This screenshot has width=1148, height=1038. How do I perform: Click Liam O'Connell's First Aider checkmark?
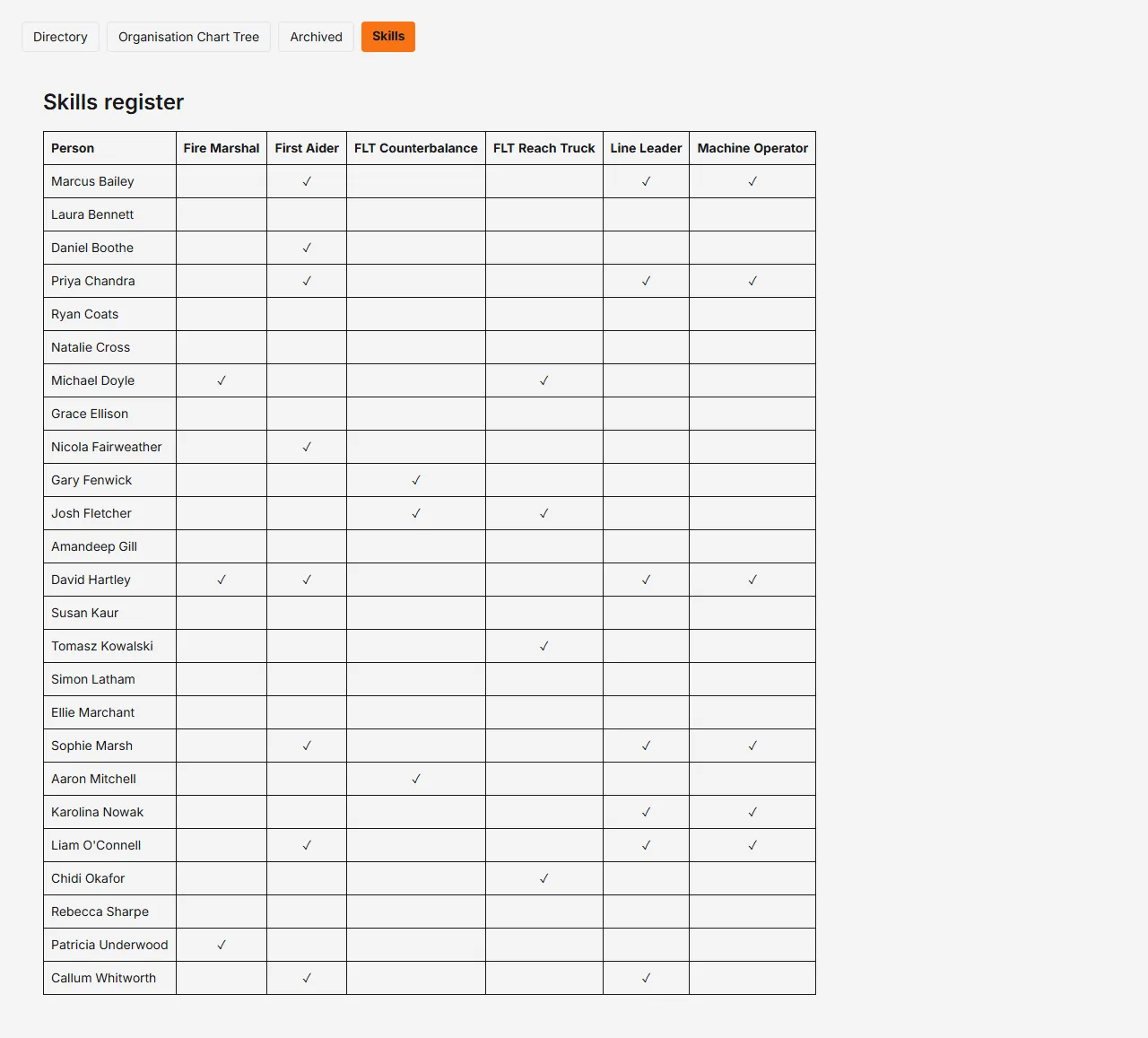(x=307, y=845)
